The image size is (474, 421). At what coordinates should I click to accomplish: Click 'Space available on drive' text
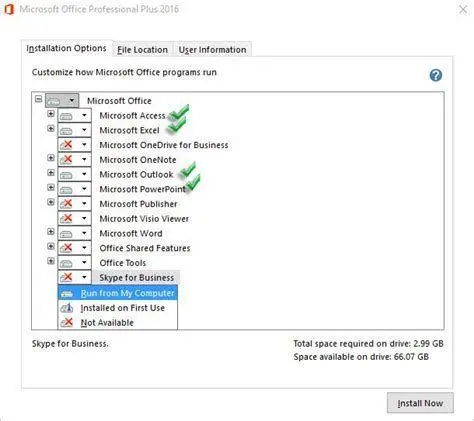coord(361,357)
